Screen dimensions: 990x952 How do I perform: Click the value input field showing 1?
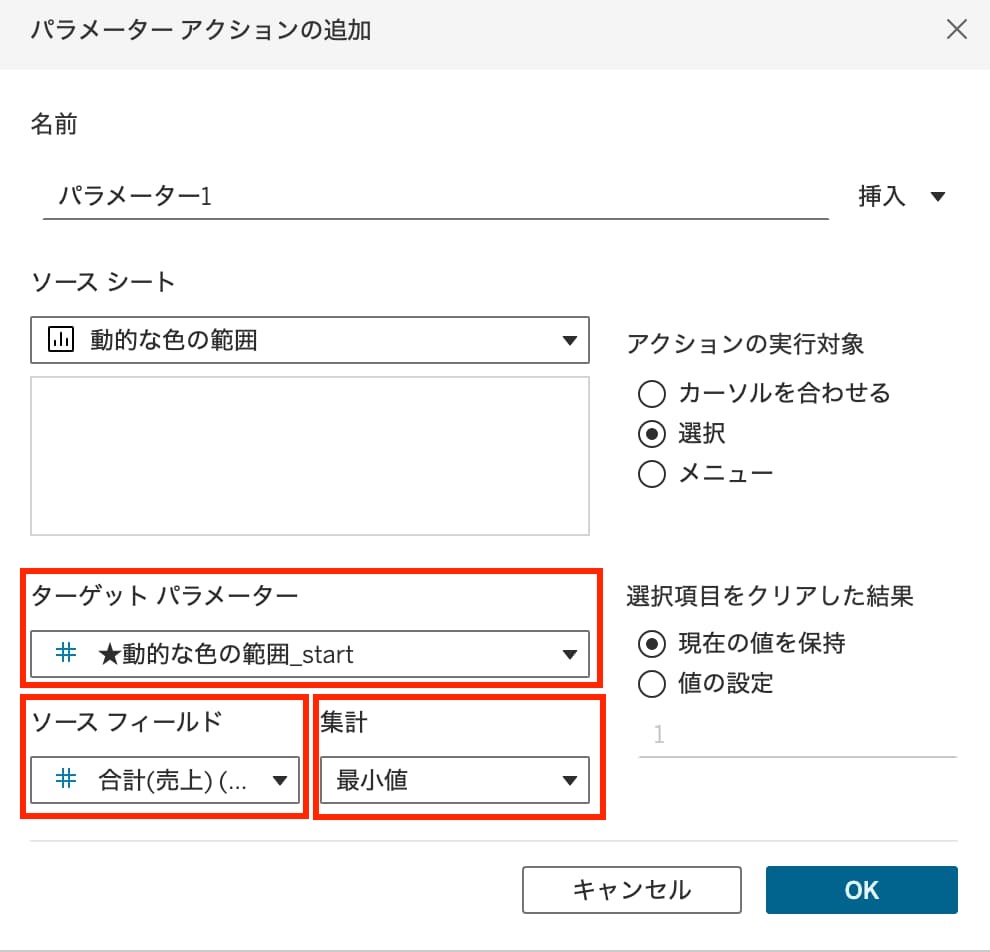[797, 735]
